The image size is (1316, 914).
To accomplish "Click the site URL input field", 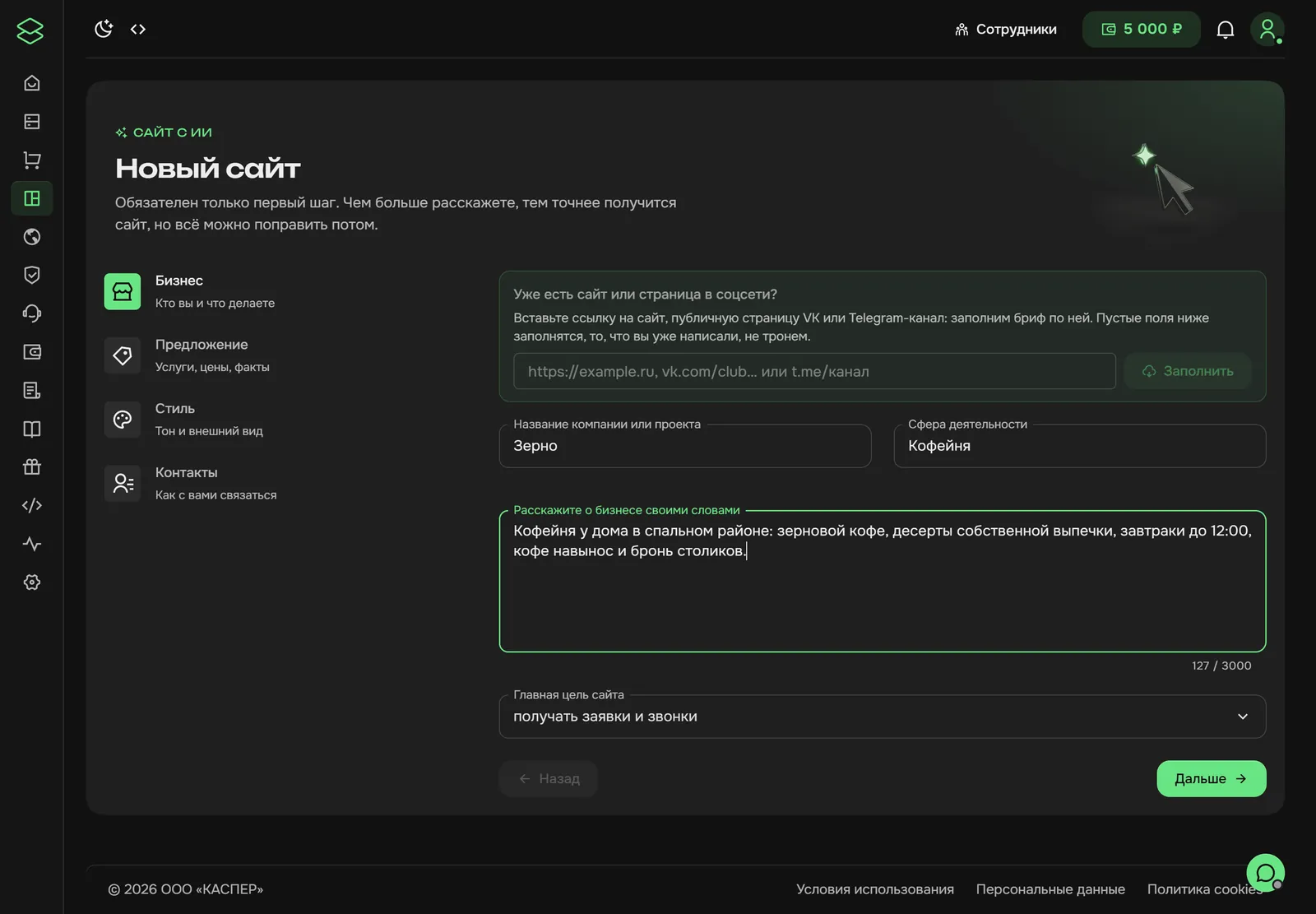I will point(814,371).
